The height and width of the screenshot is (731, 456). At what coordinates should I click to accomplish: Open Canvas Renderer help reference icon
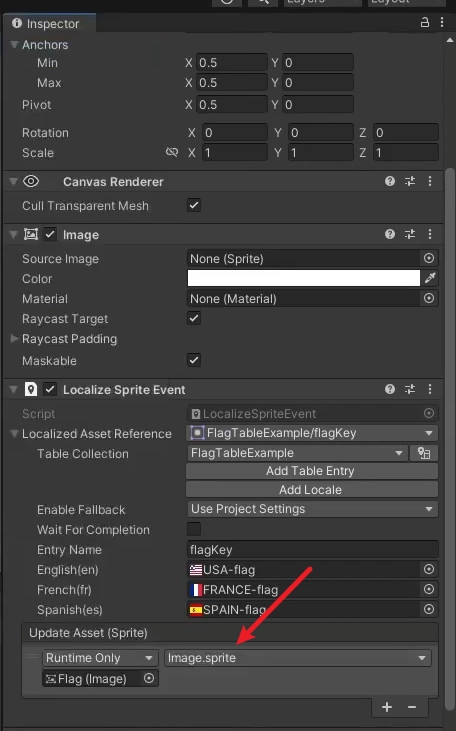pyautogui.click(x=390, y=181)
